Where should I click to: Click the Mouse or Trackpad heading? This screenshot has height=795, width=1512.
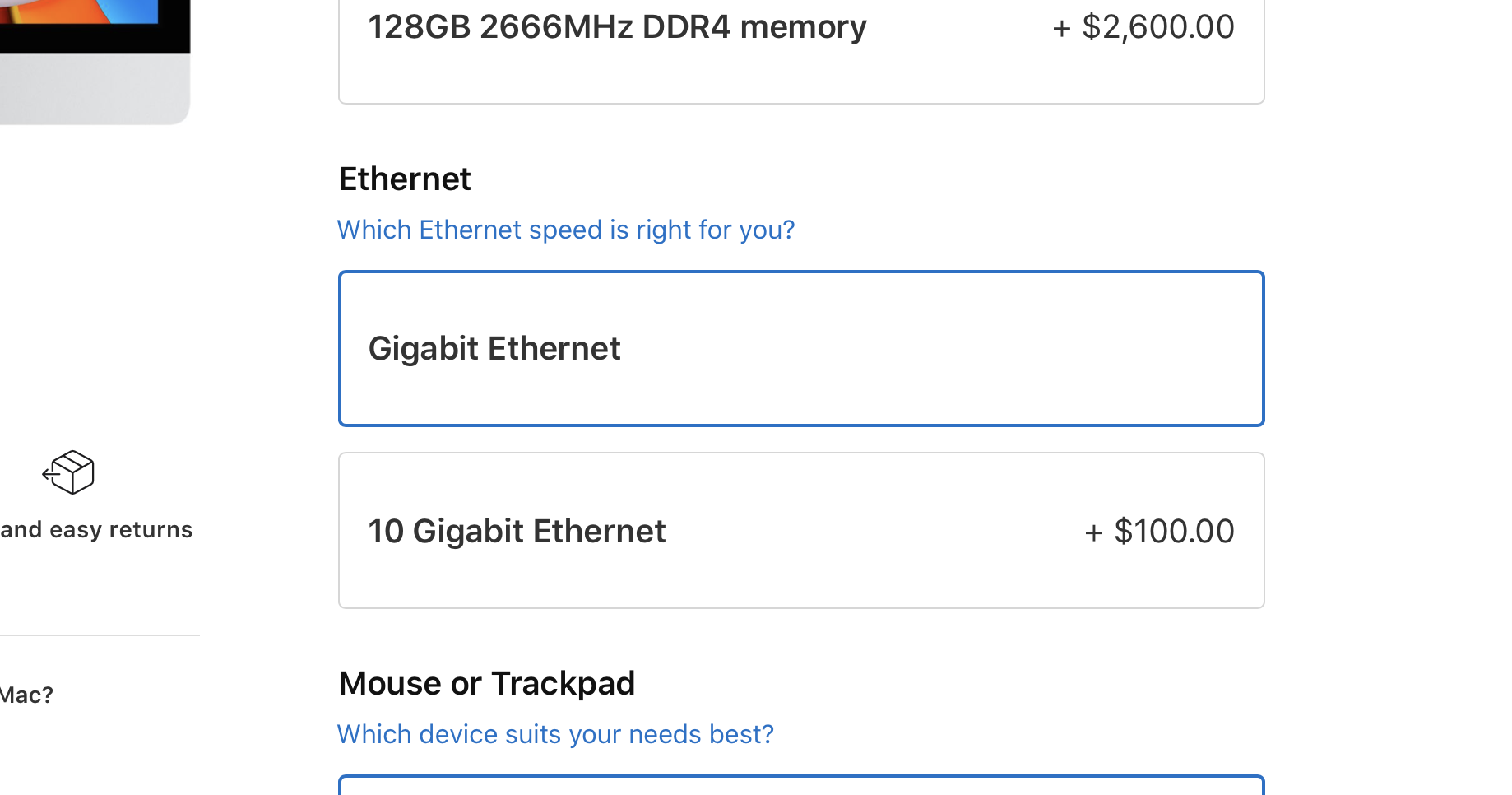(487, 684)
